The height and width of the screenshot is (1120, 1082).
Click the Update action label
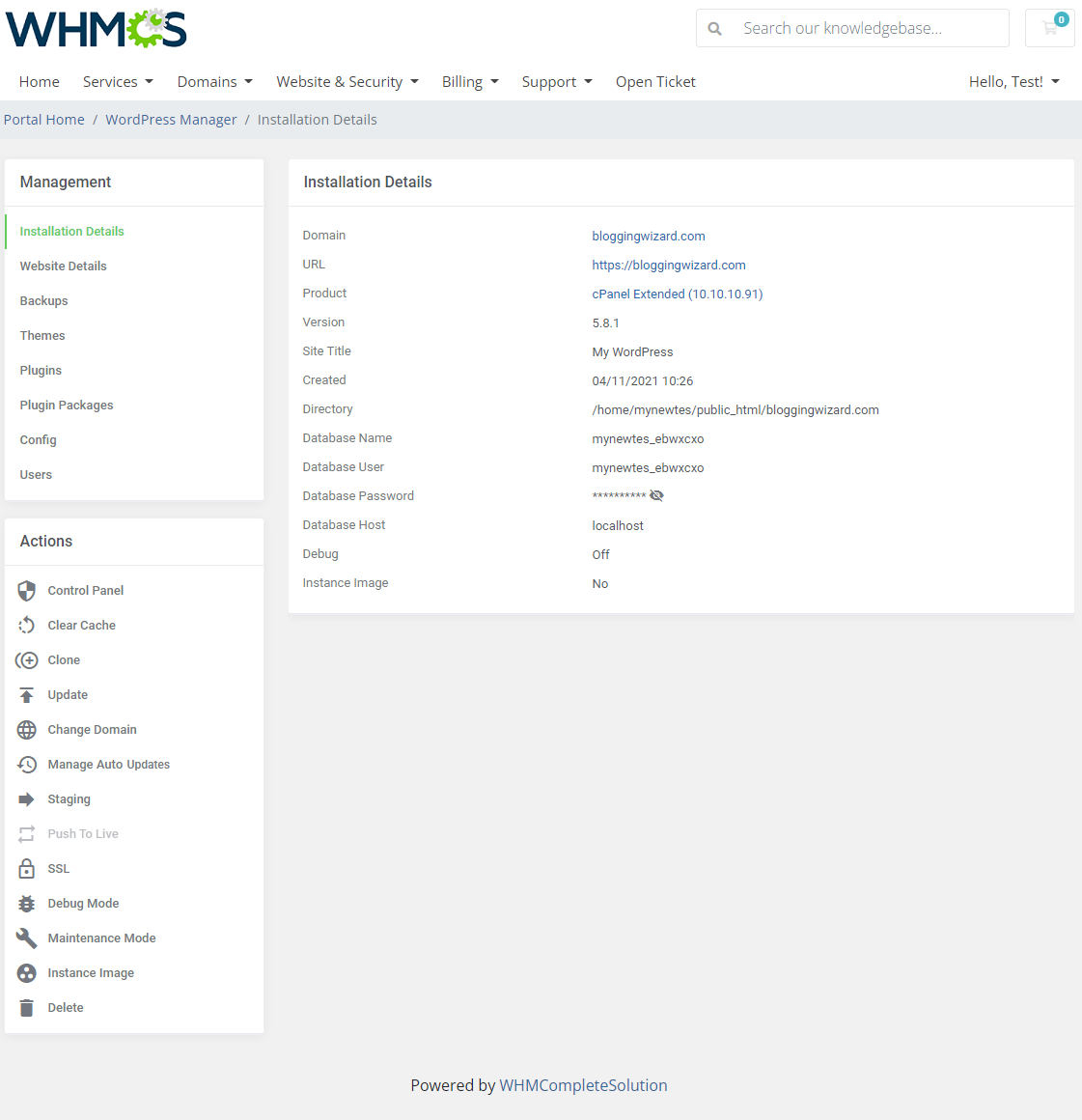68,695
